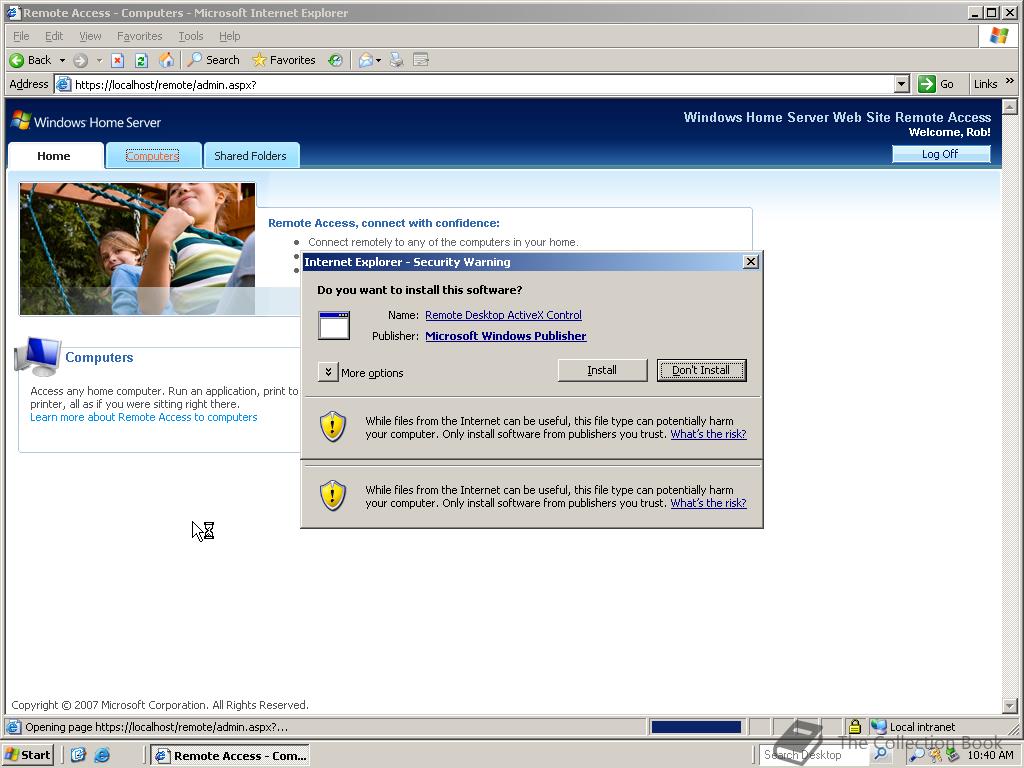This screenshot has height=768, width=1024.
Task: Click the Log Off button
Action: (x=940, y=153)
